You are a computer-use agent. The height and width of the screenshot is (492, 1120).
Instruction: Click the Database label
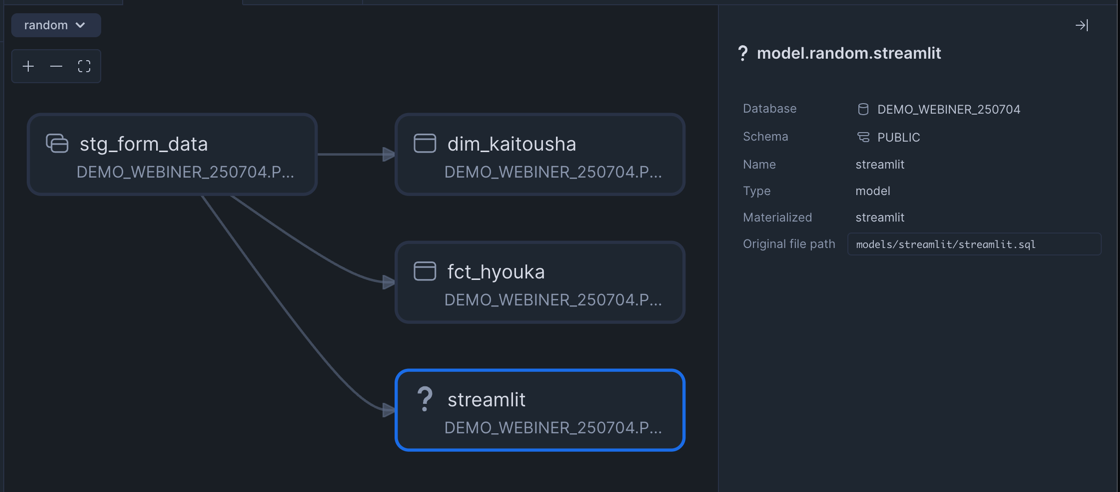pyautogui.click(x=769, y=109)
